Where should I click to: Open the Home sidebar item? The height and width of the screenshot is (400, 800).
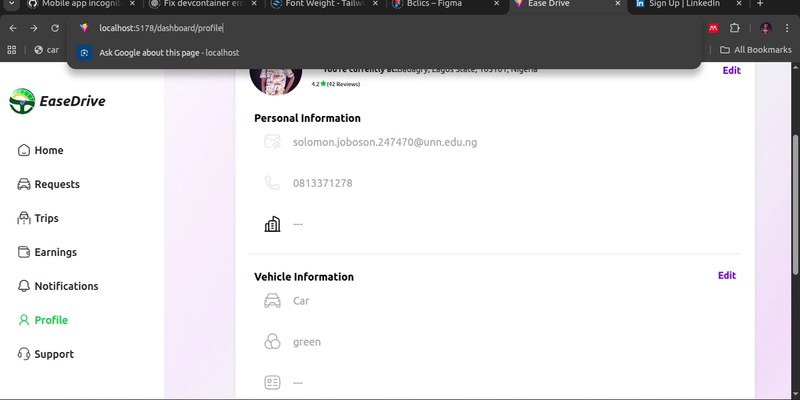point(40,150)
